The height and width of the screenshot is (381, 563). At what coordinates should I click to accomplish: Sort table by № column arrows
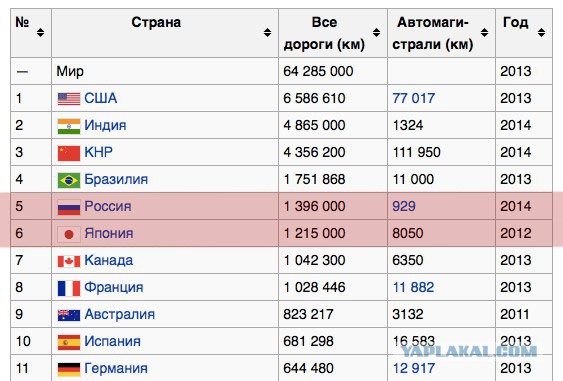click(x=41, y=33)
